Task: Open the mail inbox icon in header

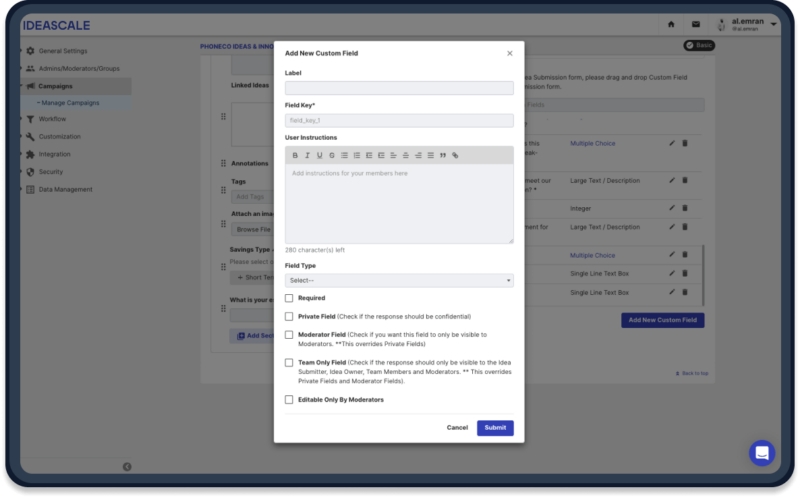Action: [x=696, y=24]
